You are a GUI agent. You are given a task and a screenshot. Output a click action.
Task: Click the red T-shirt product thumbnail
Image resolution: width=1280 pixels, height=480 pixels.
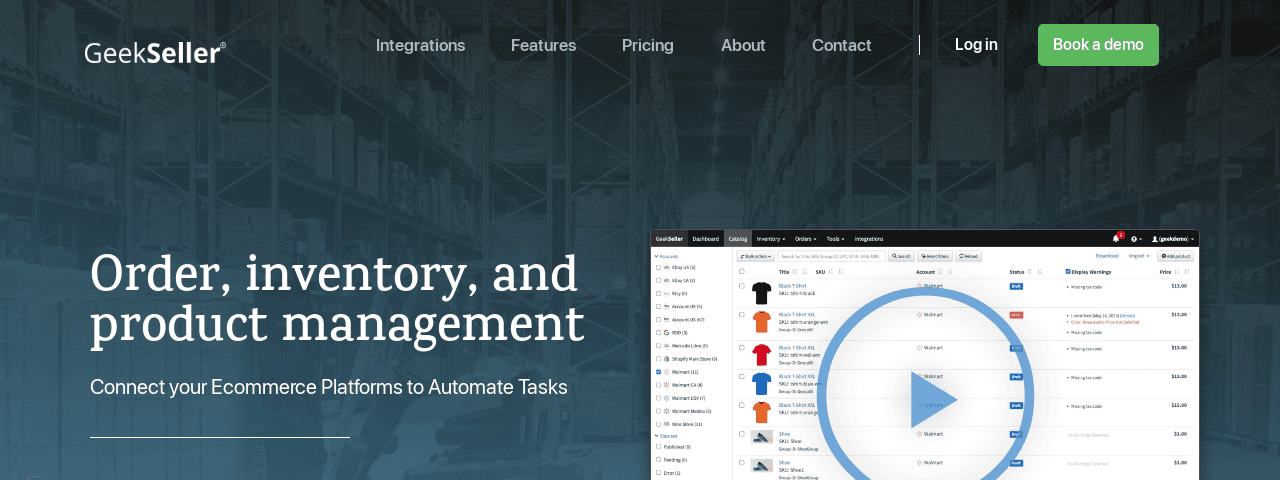762,354
